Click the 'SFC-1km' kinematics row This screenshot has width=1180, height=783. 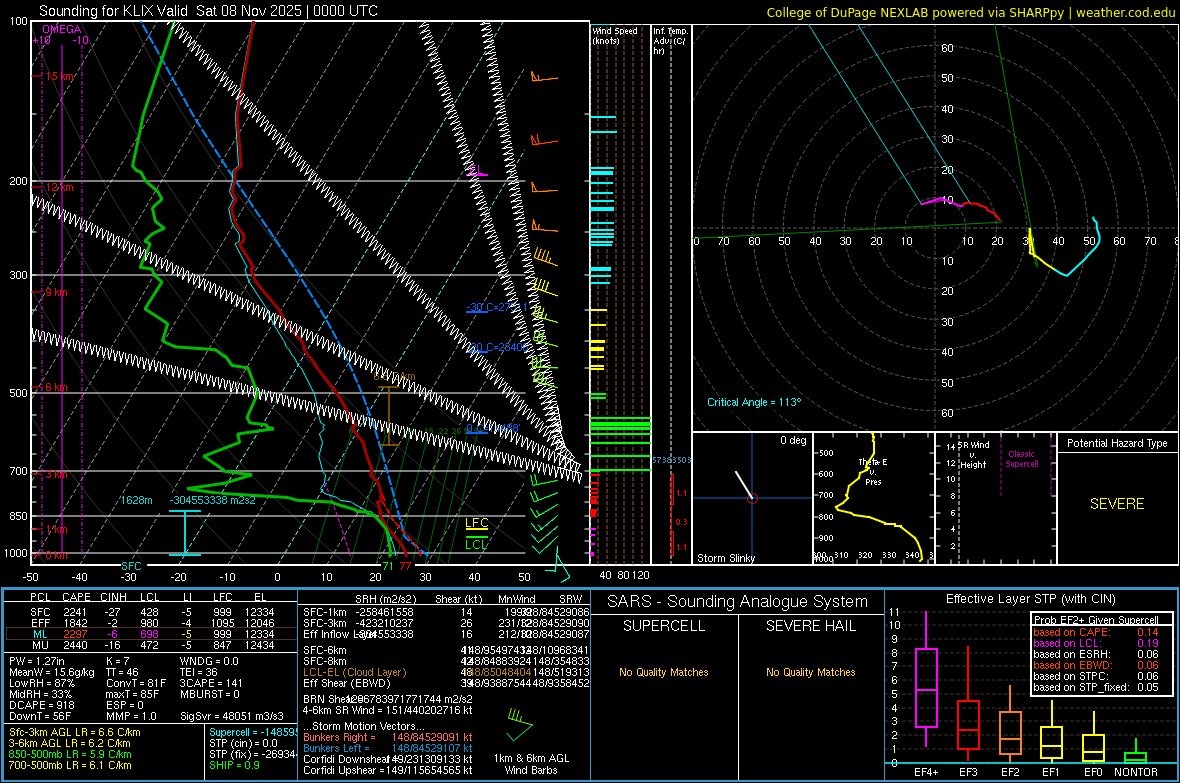[x=446, y=612]
